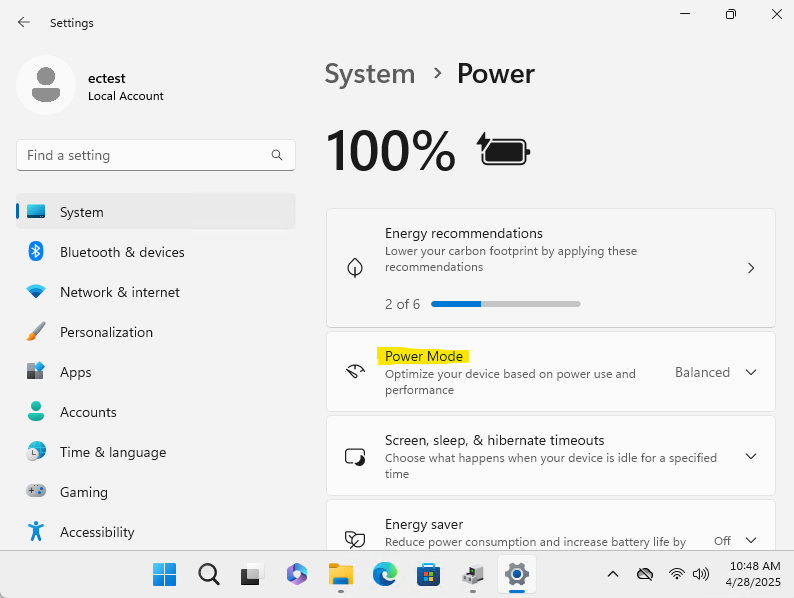Click the ectest user profile avatar

(45, 85)
